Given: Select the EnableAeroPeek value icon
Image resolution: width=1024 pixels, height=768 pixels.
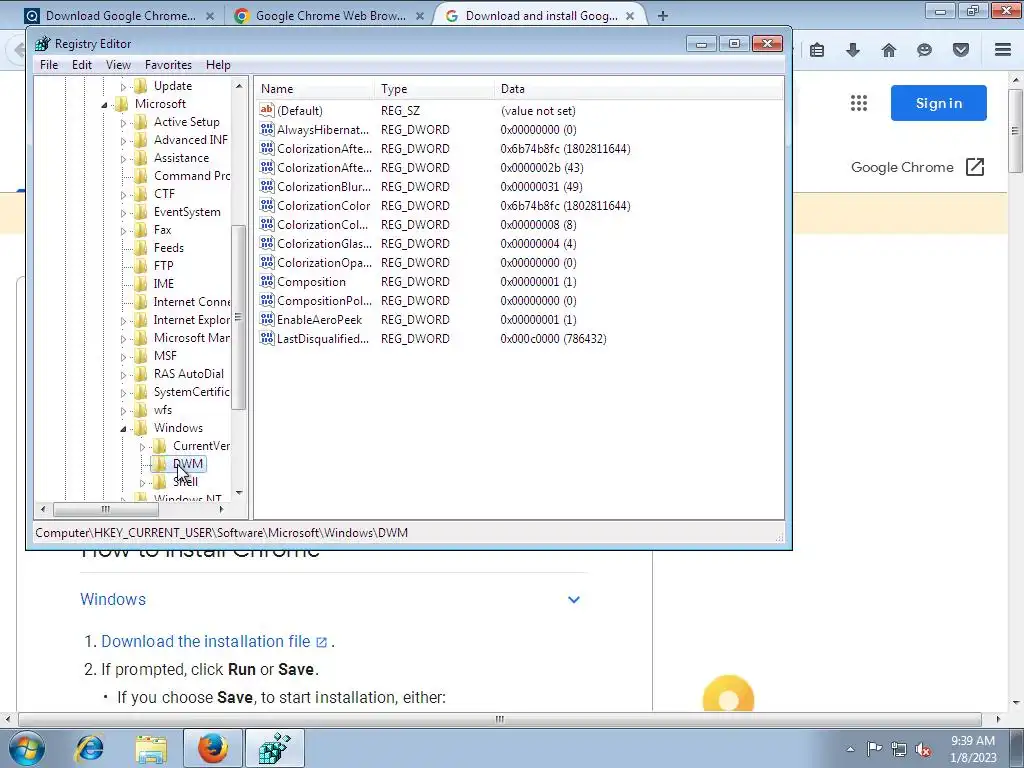Looking at the screenshot, I should [x=266, y=319].
